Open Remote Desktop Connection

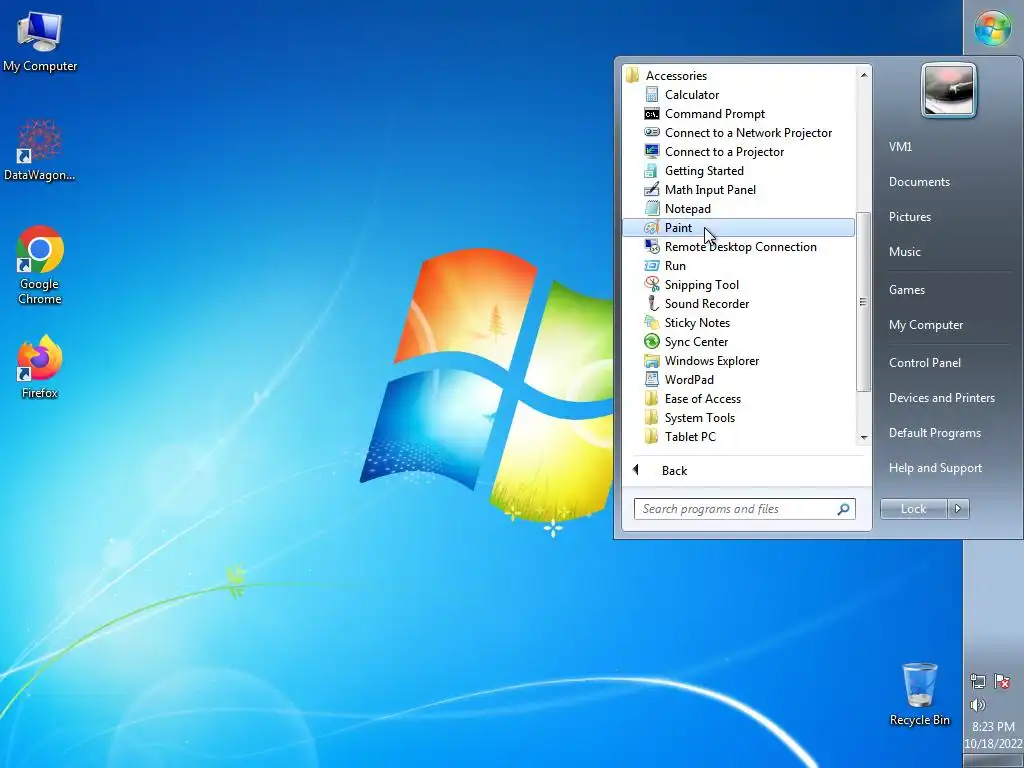tap(738, 246)
